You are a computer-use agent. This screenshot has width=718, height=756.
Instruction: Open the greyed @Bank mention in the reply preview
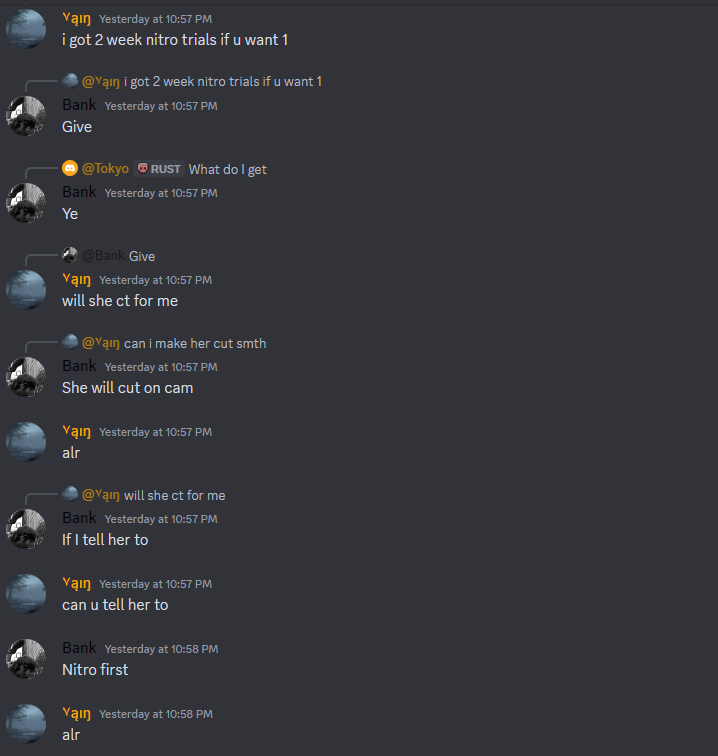[103, 256]
